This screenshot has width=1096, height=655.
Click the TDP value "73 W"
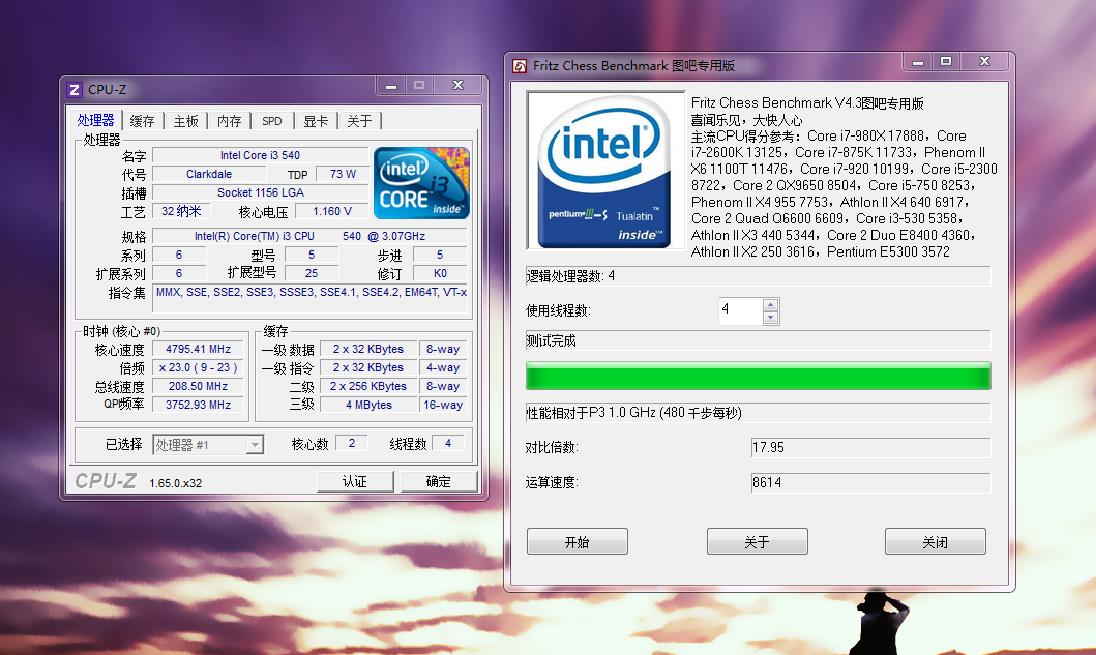click(x=342, y=174)
